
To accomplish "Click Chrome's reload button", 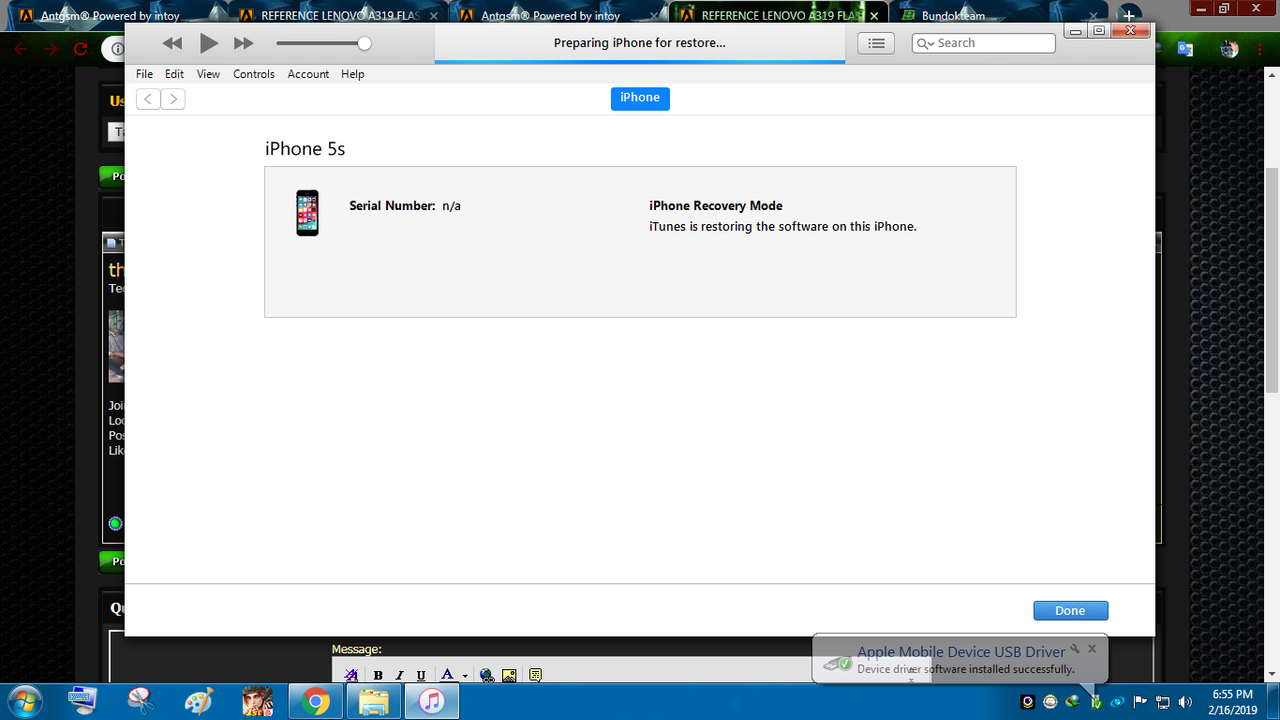I will click(81, 48).
